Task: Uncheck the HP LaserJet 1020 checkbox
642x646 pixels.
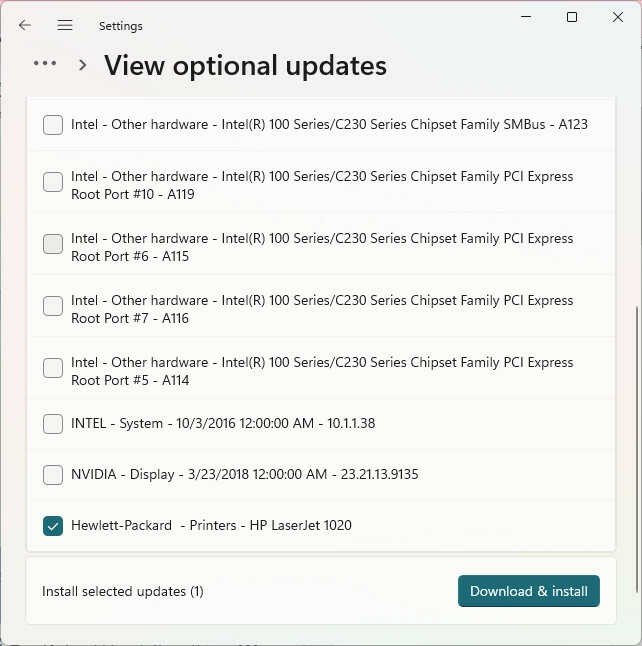Action: coord(53,526)
